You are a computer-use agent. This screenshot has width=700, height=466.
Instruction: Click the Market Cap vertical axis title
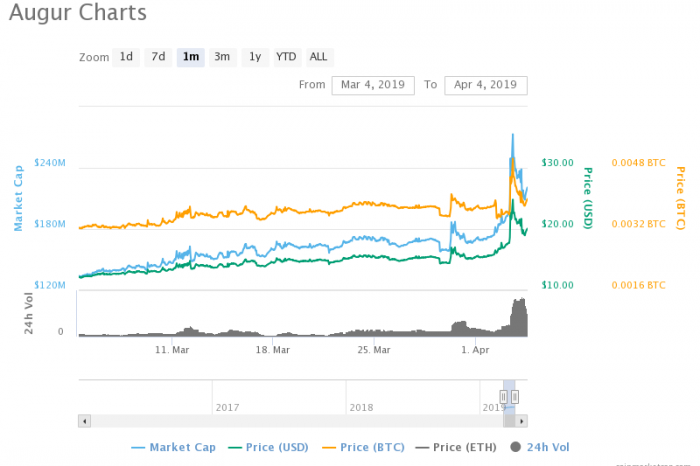click(x=18, y=198)
